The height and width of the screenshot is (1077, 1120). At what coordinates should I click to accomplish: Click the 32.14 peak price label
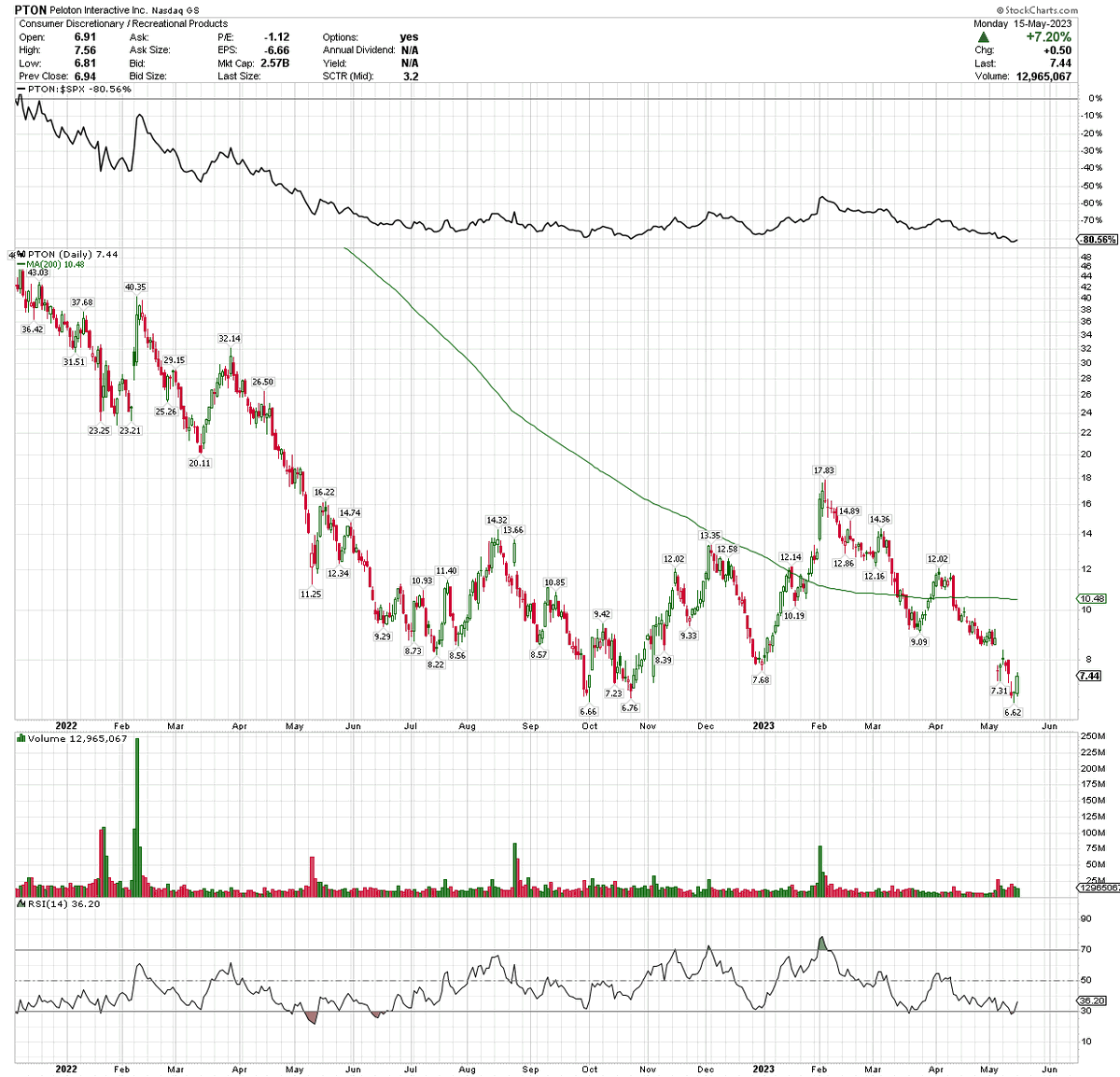pos(229,339)
